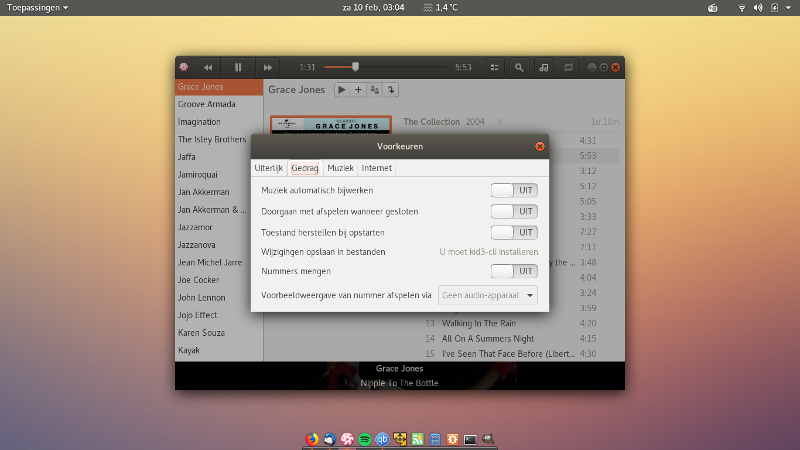This screenshot has width=800, height=450.
Task: Click the Grace Jones album cover thumbnail
Action: coord(331,125)
